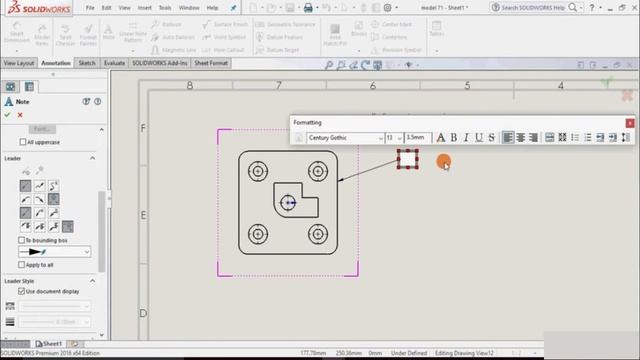This screenshot has height=360, width=640.
Task: Choose leader nearest attachment icon
Action: click(x=53, y=200)
